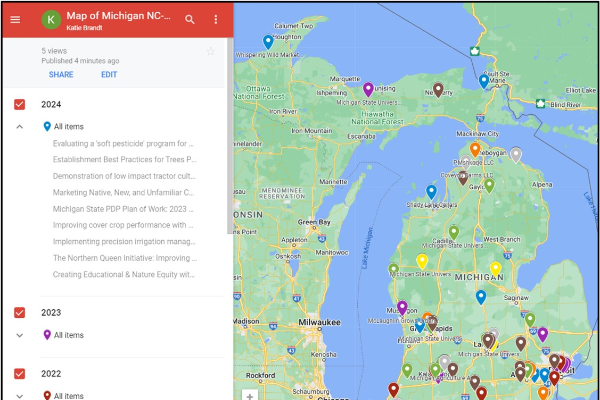Image resolution: width=600 pixels, height=400 pixels.
Task: Click the sidebar vertical scrollbar
Action: pyautogui.click(x=230, y=136)
